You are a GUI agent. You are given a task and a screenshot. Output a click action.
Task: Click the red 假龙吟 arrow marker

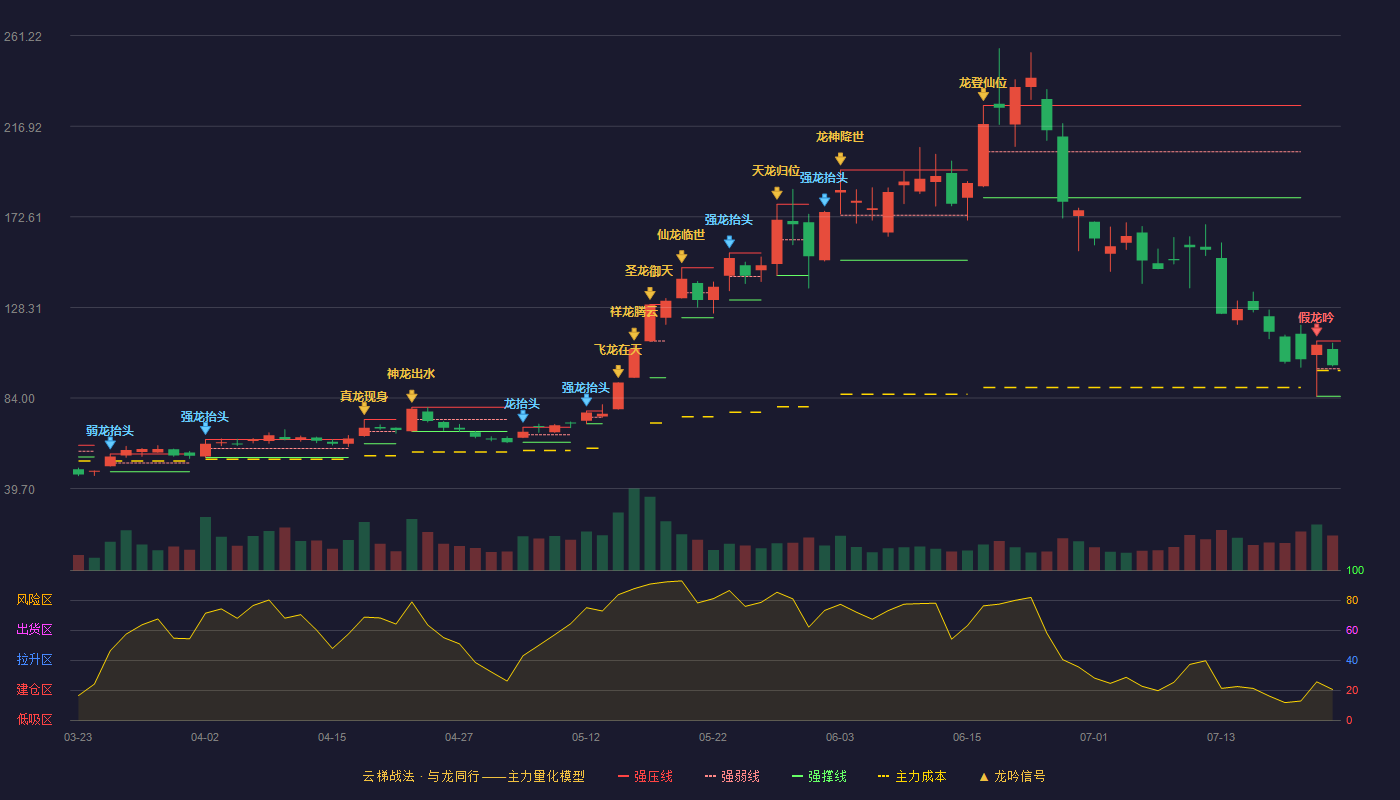point(1316,330)
